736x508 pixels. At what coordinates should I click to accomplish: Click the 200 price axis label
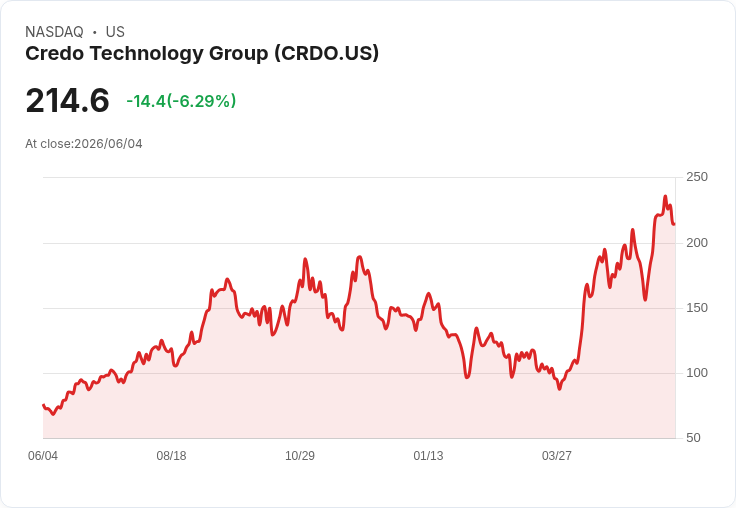[x=697, y=243]
